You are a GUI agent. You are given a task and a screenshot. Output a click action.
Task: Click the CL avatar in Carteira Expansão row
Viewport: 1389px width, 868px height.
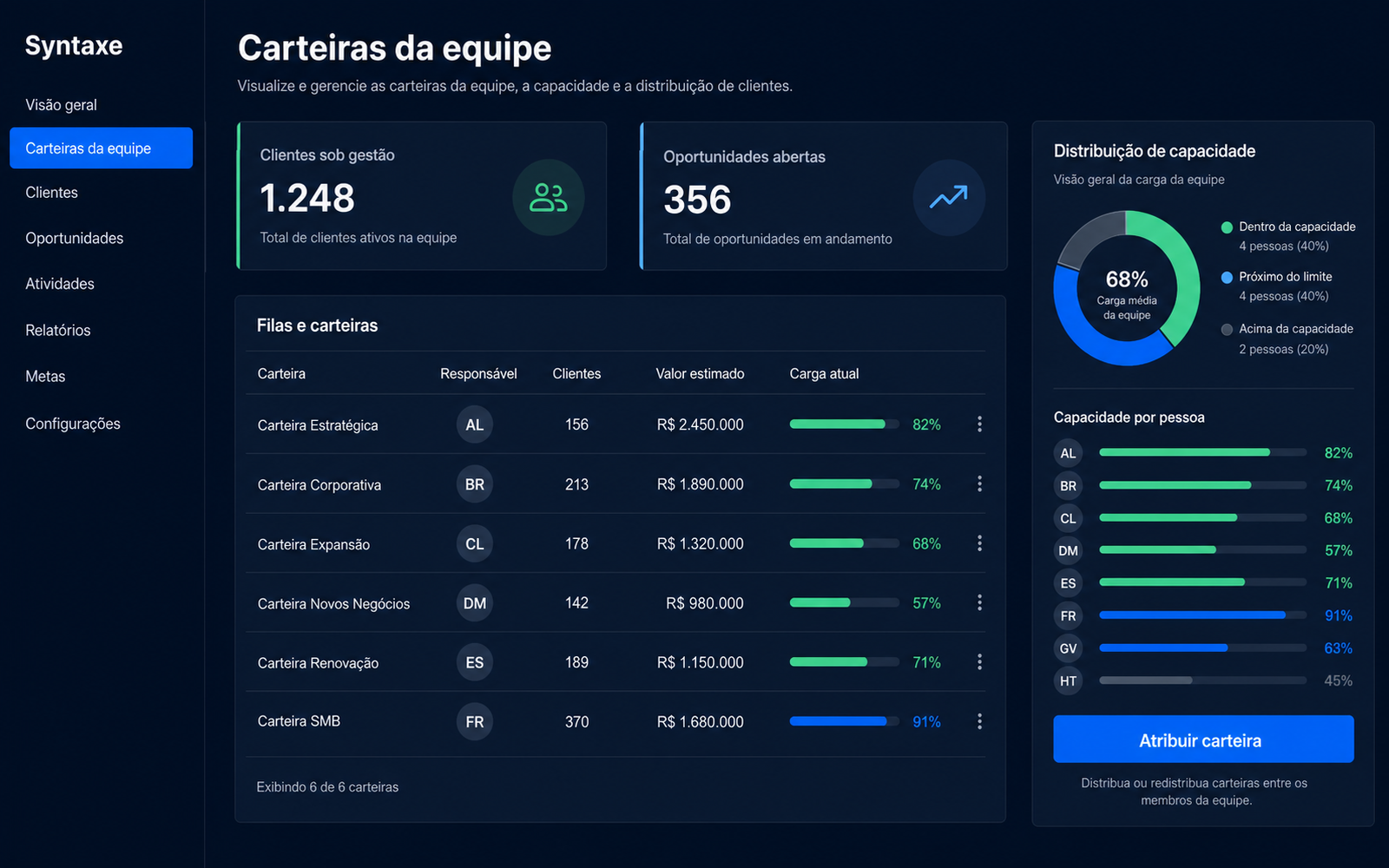[x=475, y=544]
